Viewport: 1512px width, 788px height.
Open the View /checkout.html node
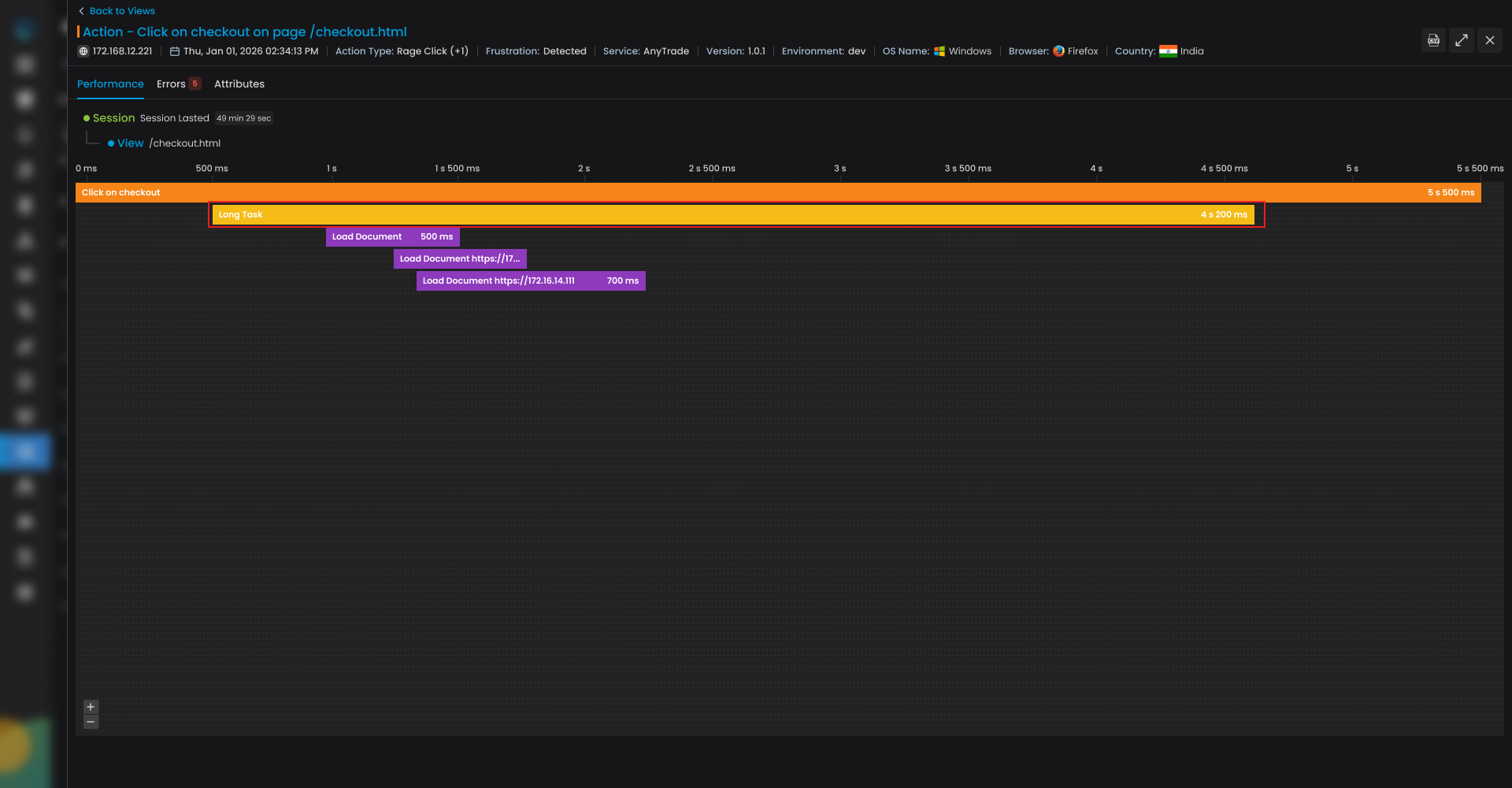pyautogui.click(x=130, y=143)
